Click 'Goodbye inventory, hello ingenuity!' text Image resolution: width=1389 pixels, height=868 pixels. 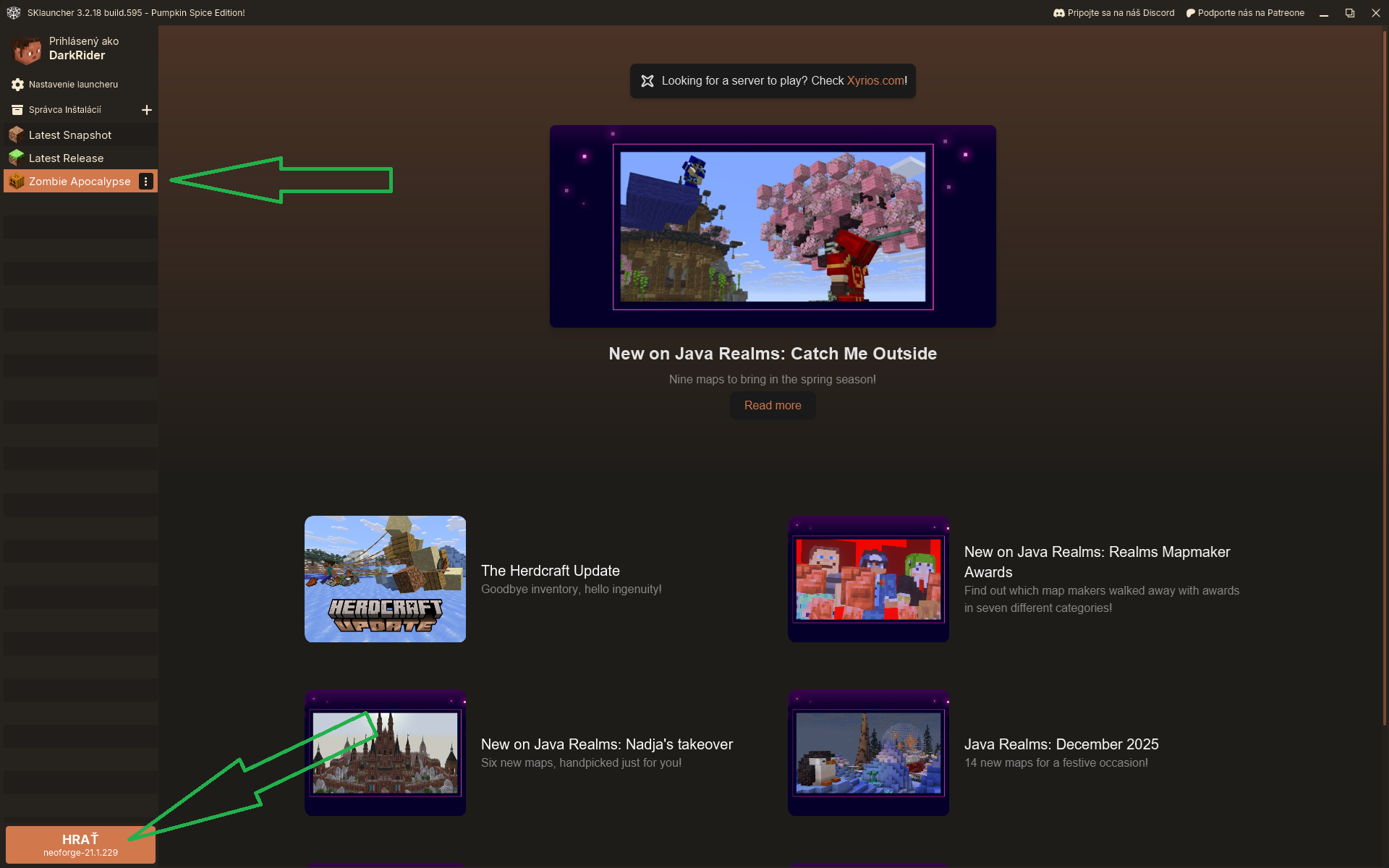point(572,590)
